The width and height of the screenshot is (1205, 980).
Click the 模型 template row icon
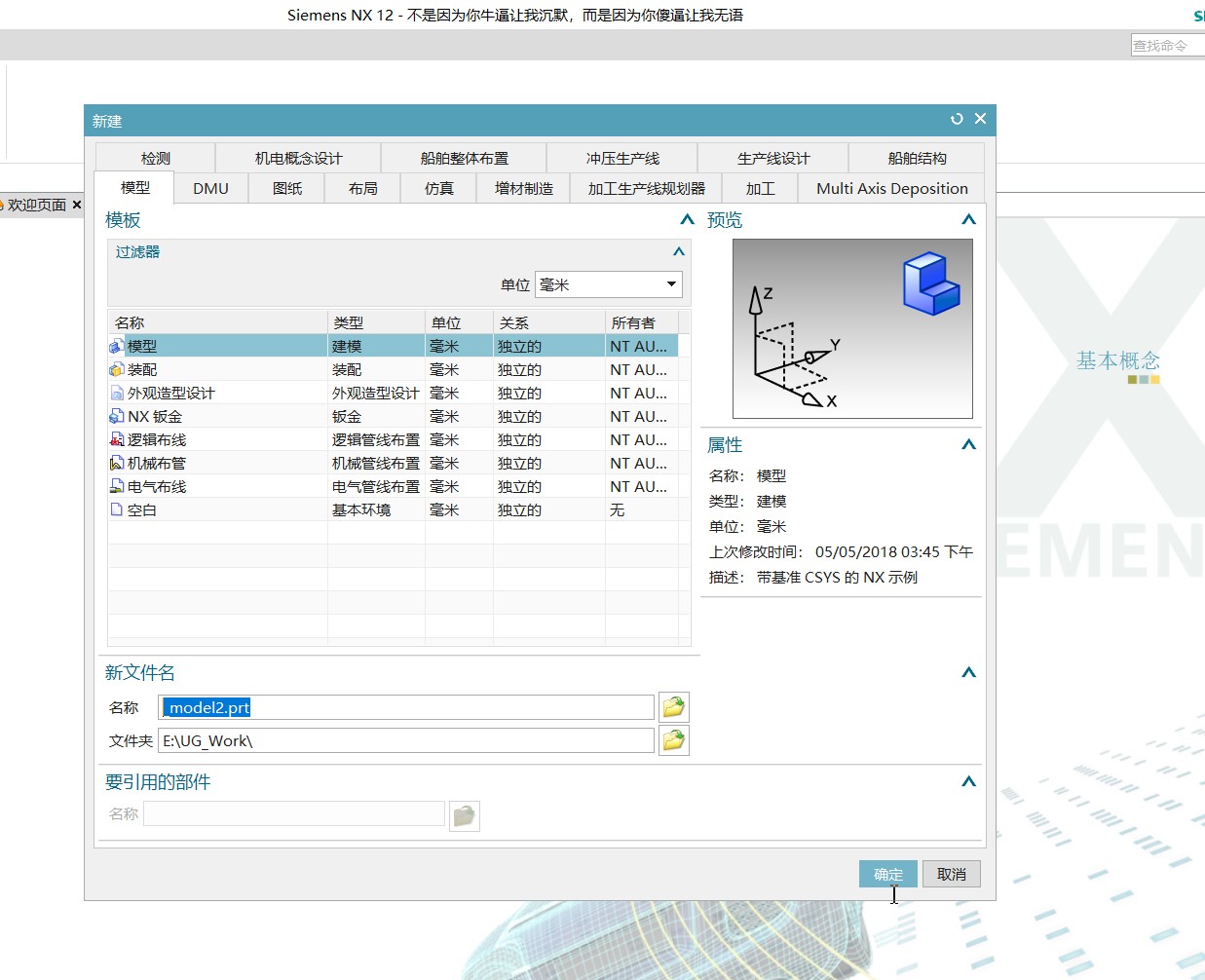pos(117,346)
